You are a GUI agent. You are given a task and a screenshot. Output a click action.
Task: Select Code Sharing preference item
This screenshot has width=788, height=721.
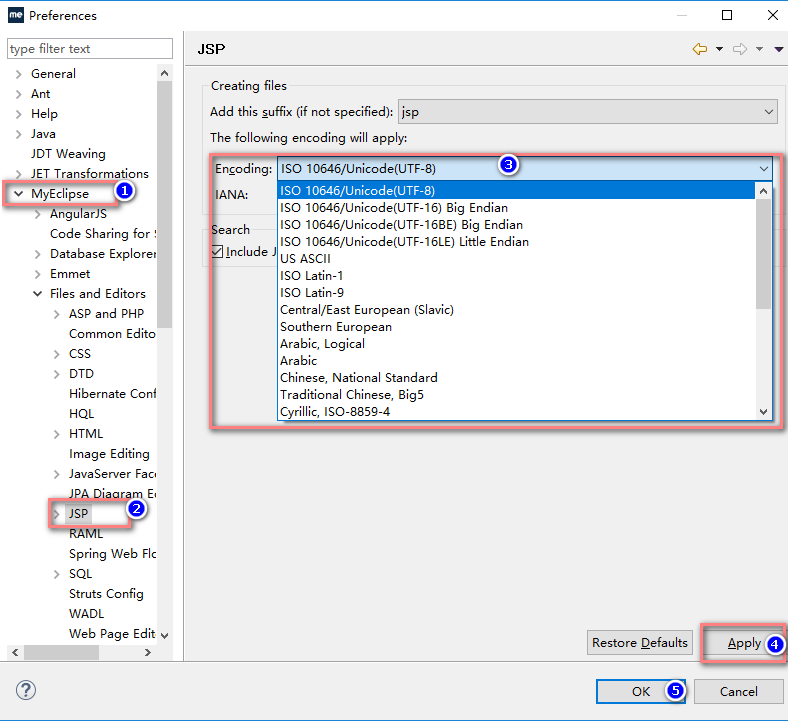pyautogui.click(x=103, y=234)
